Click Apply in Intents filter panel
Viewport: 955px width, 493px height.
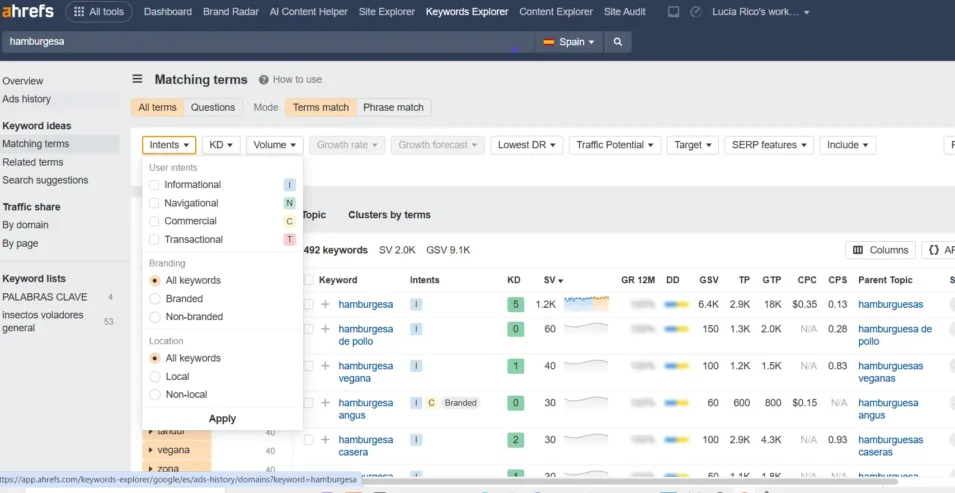tap(222, 419)
